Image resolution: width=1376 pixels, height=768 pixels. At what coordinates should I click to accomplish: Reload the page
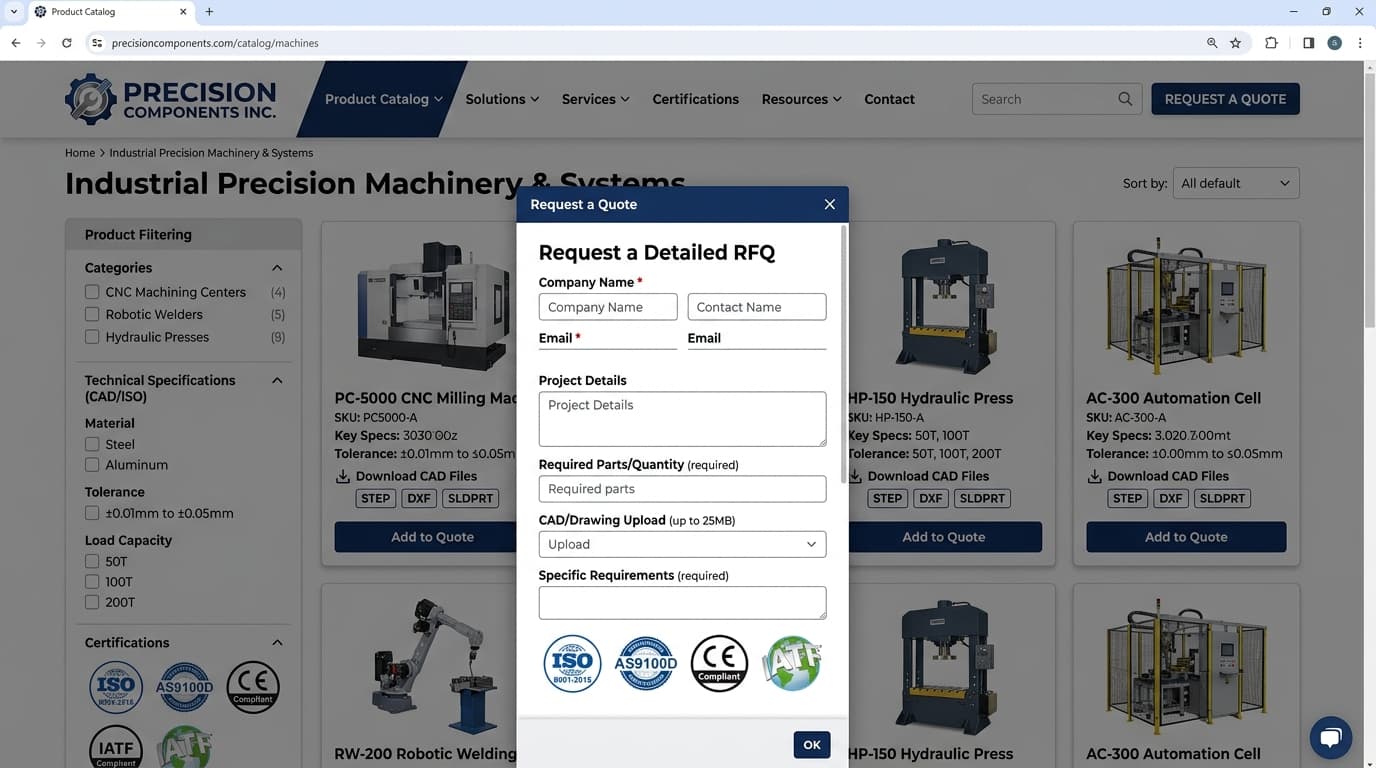pos(67,43)
